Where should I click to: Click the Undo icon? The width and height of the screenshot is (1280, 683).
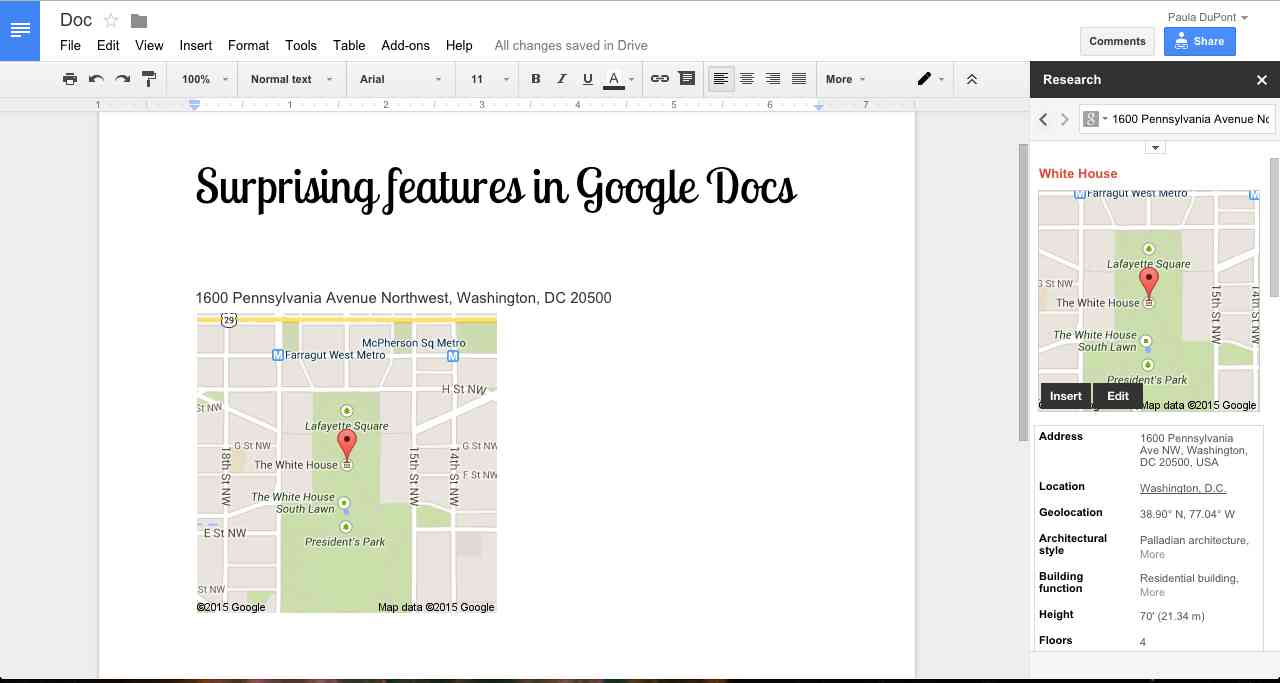click(96, 79)
